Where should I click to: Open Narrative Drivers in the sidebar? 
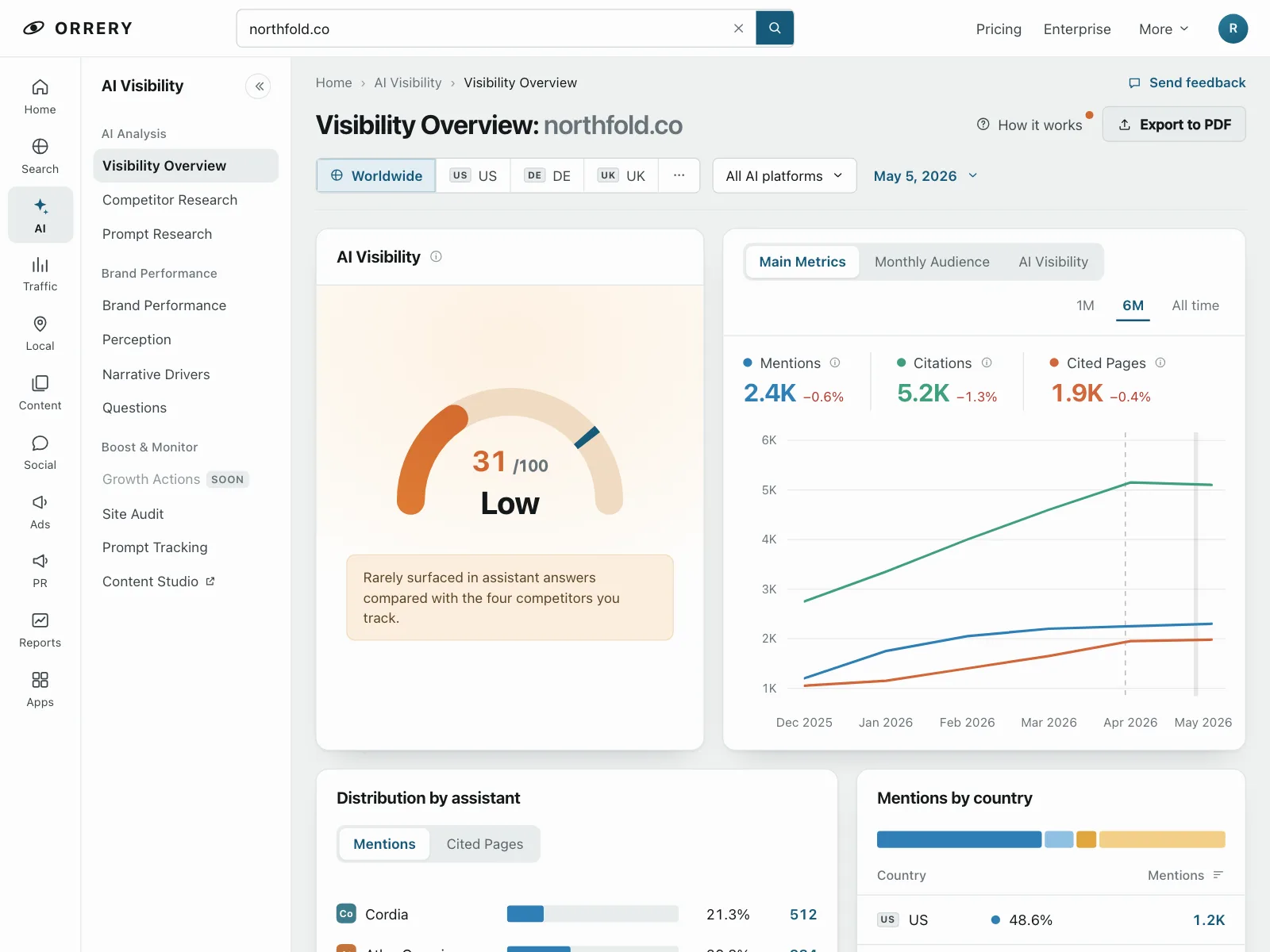pos(186,374)
